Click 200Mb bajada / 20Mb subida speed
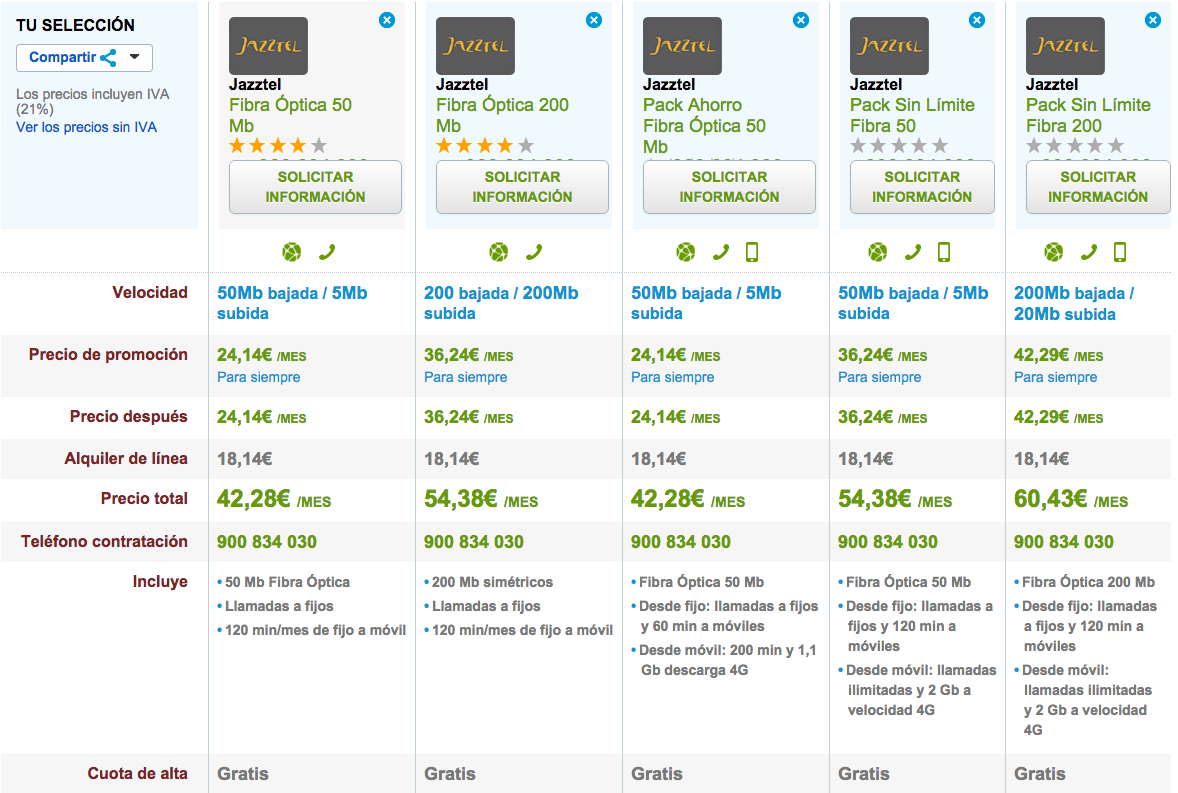This screenshot has height=793, width=1178. coord(1074,303)
